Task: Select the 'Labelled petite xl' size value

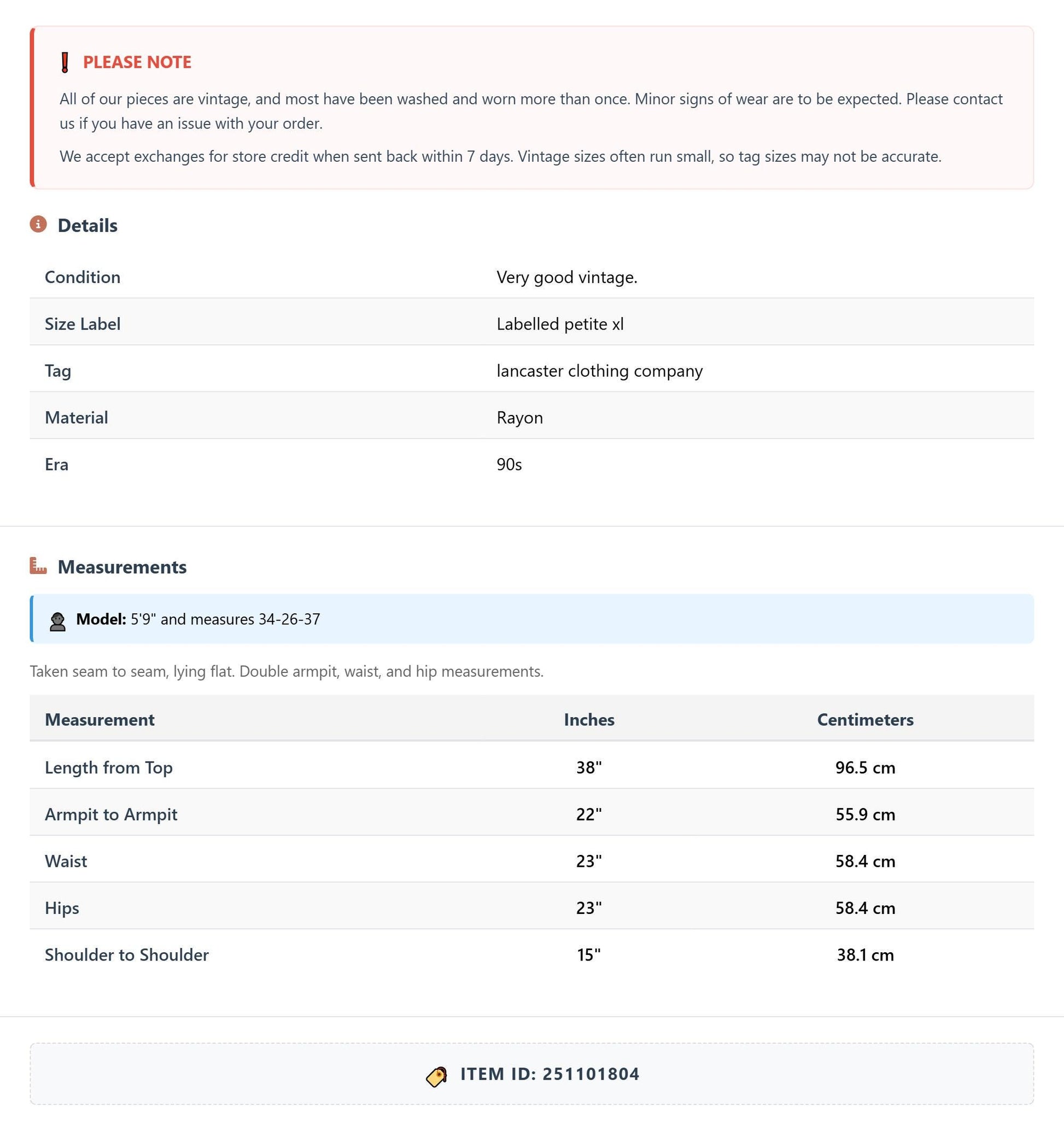Action: coord(560,324)
